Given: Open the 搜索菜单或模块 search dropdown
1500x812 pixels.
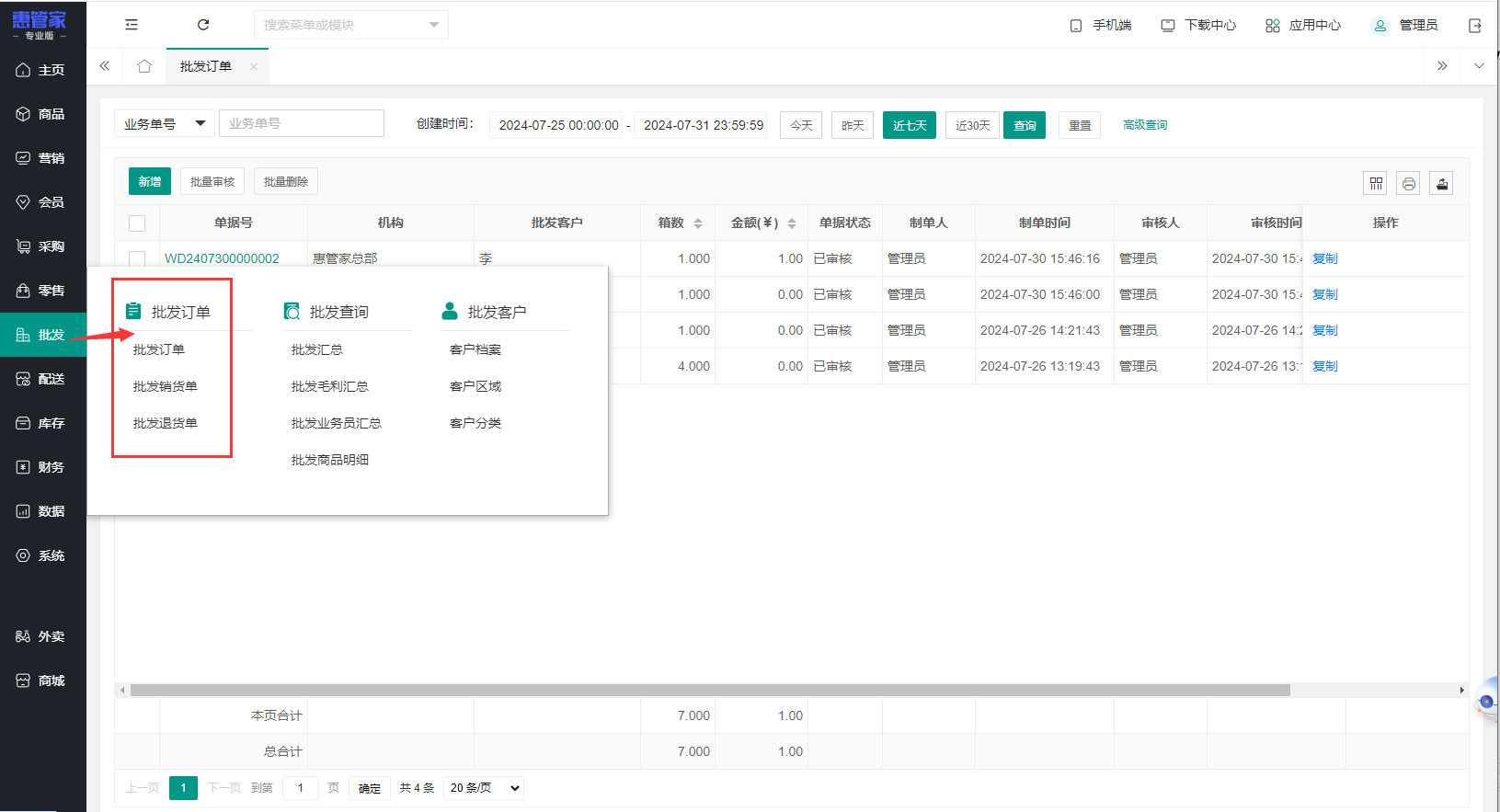Looking at the screenshot, I should pos(350,25).
